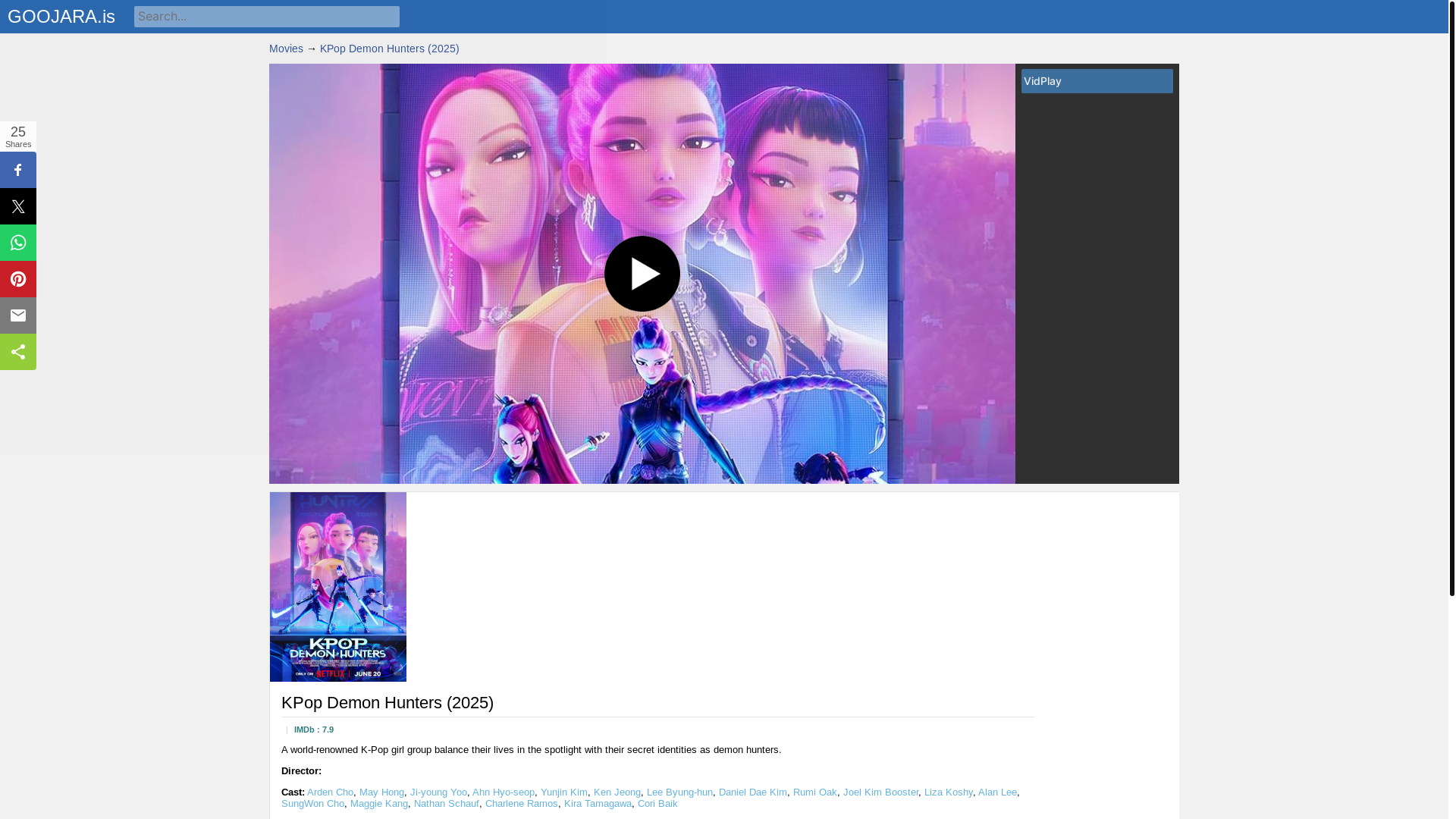Open cast member SungWon Cho
Image resolution: width=1456 pixels, height=819 pixels.
(312, 804)
